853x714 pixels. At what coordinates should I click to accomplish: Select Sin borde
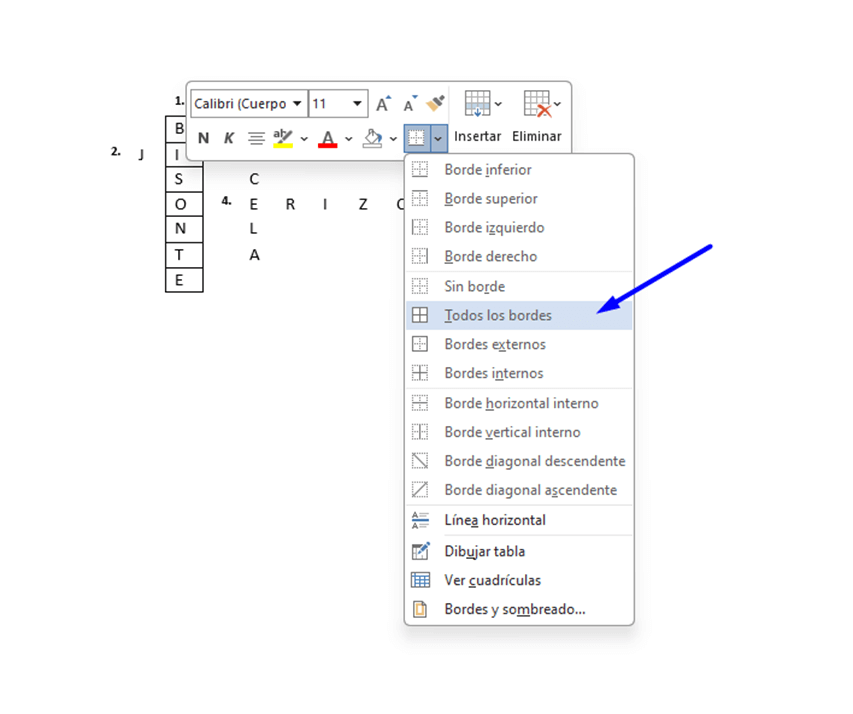[519, 286]
